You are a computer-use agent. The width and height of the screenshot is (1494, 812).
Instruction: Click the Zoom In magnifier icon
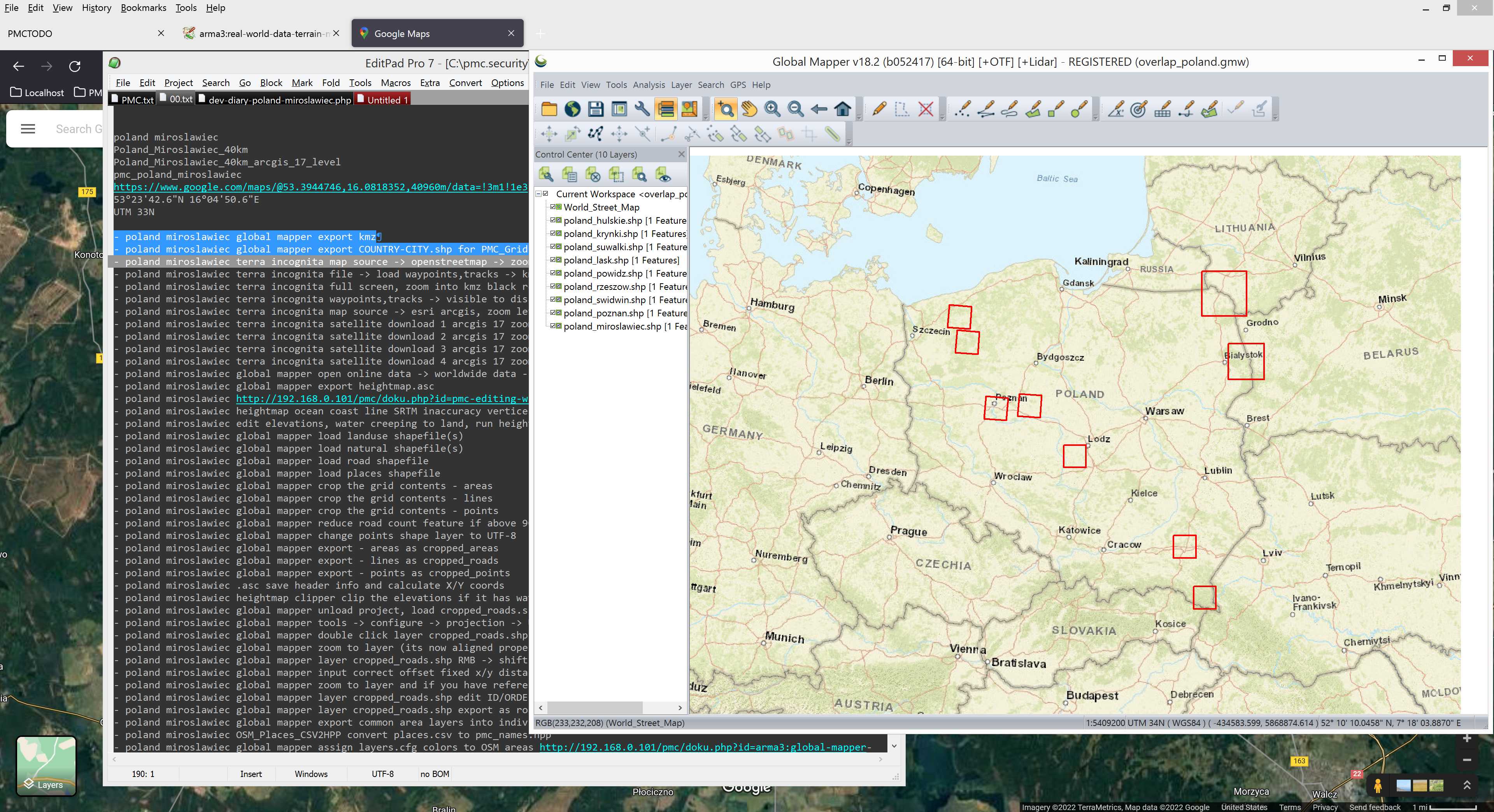(772, 109)
